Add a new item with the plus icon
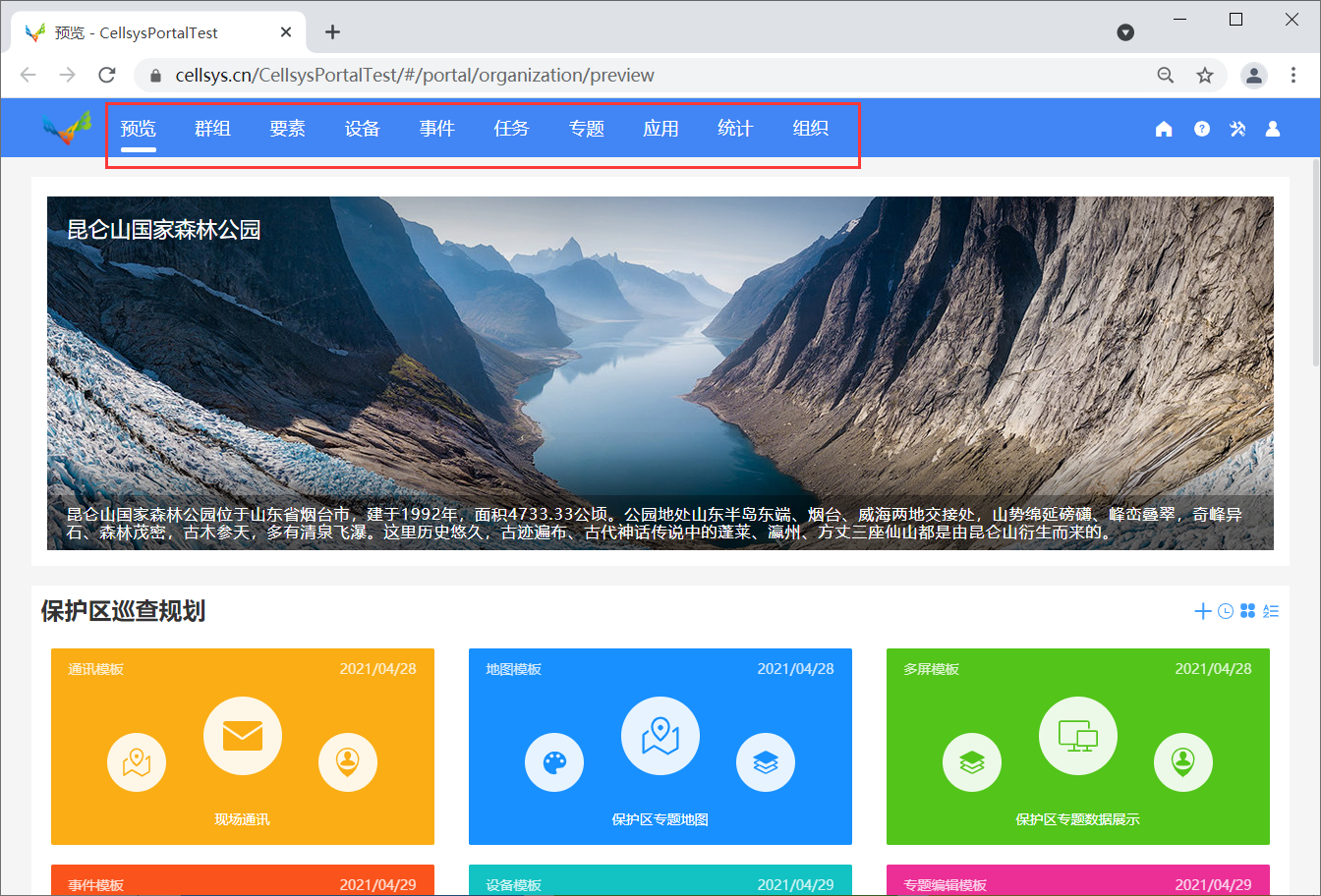Image resolution: width=1321 pixels, height=896 pixels. (1202, 611)
